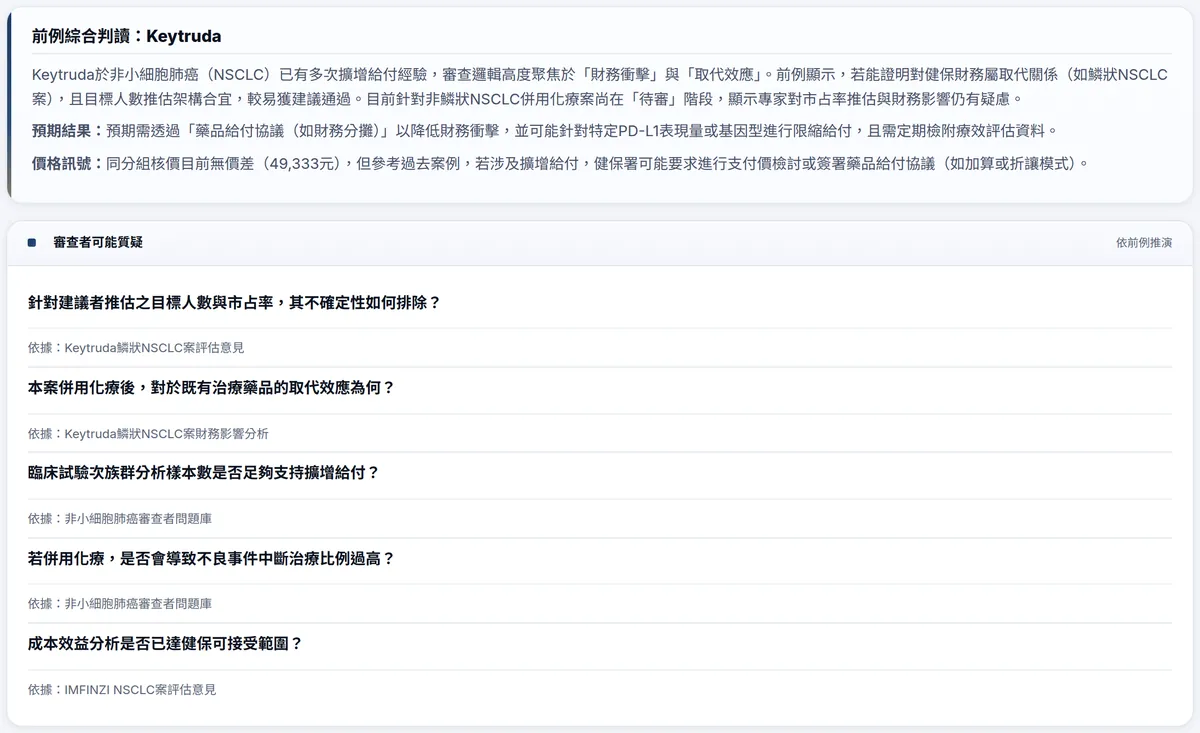Click the 預期結果 paragraph label
This screenshot has height=733, width=1200.
pos(68,131)
